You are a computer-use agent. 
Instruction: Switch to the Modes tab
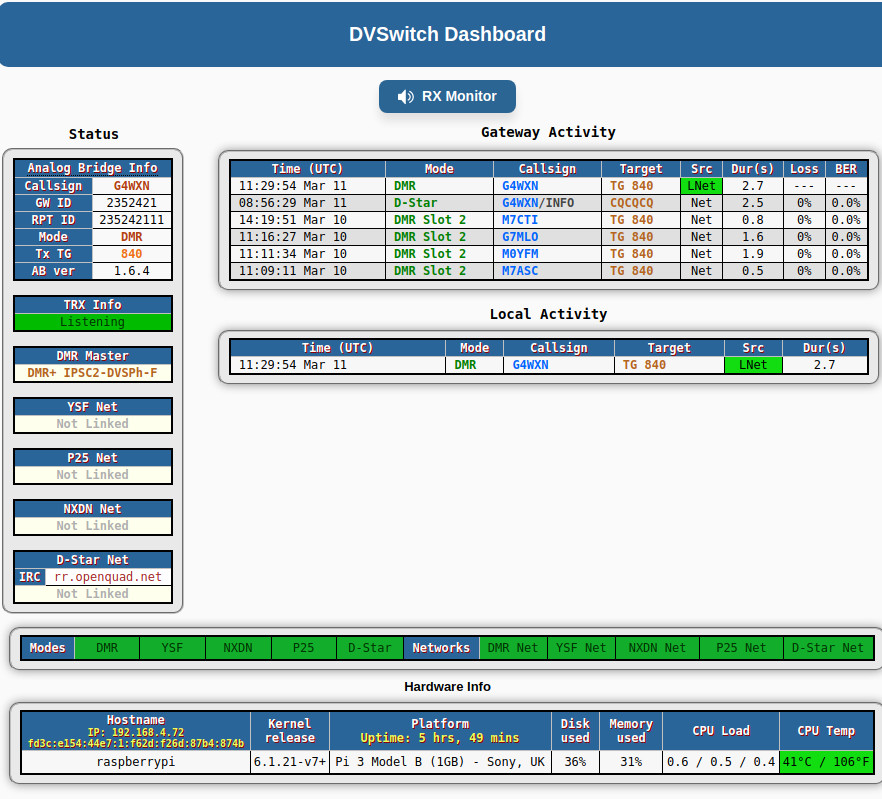(x=47, y=647)
